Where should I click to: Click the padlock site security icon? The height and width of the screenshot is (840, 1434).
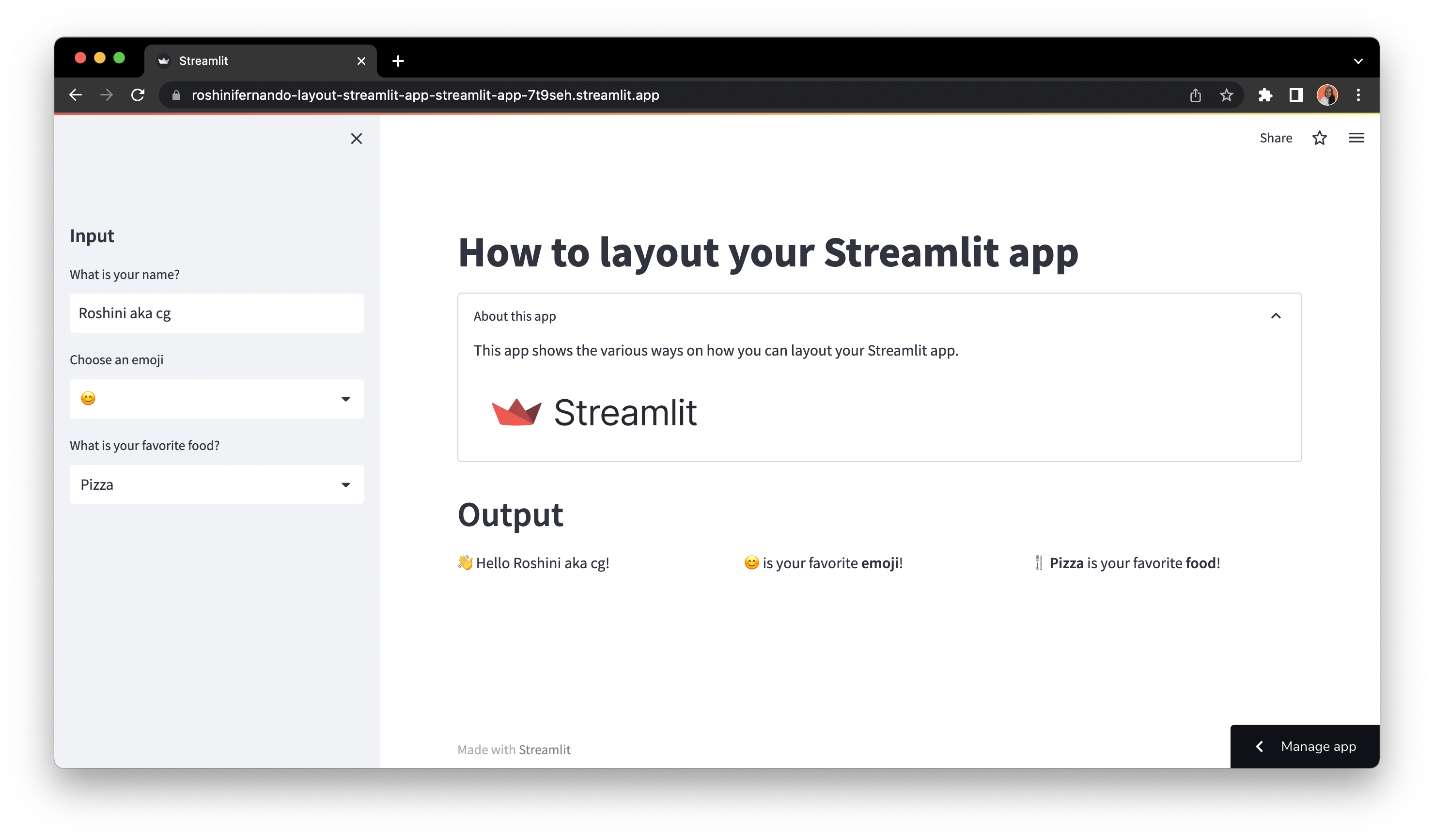tap(176, 95)
